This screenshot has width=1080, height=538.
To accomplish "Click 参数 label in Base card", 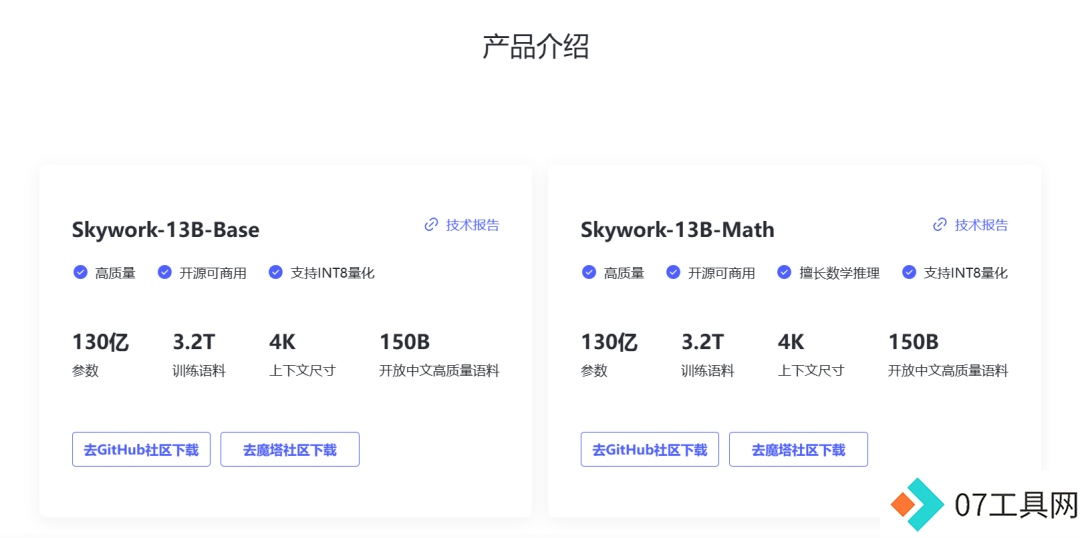I will 85,371.
